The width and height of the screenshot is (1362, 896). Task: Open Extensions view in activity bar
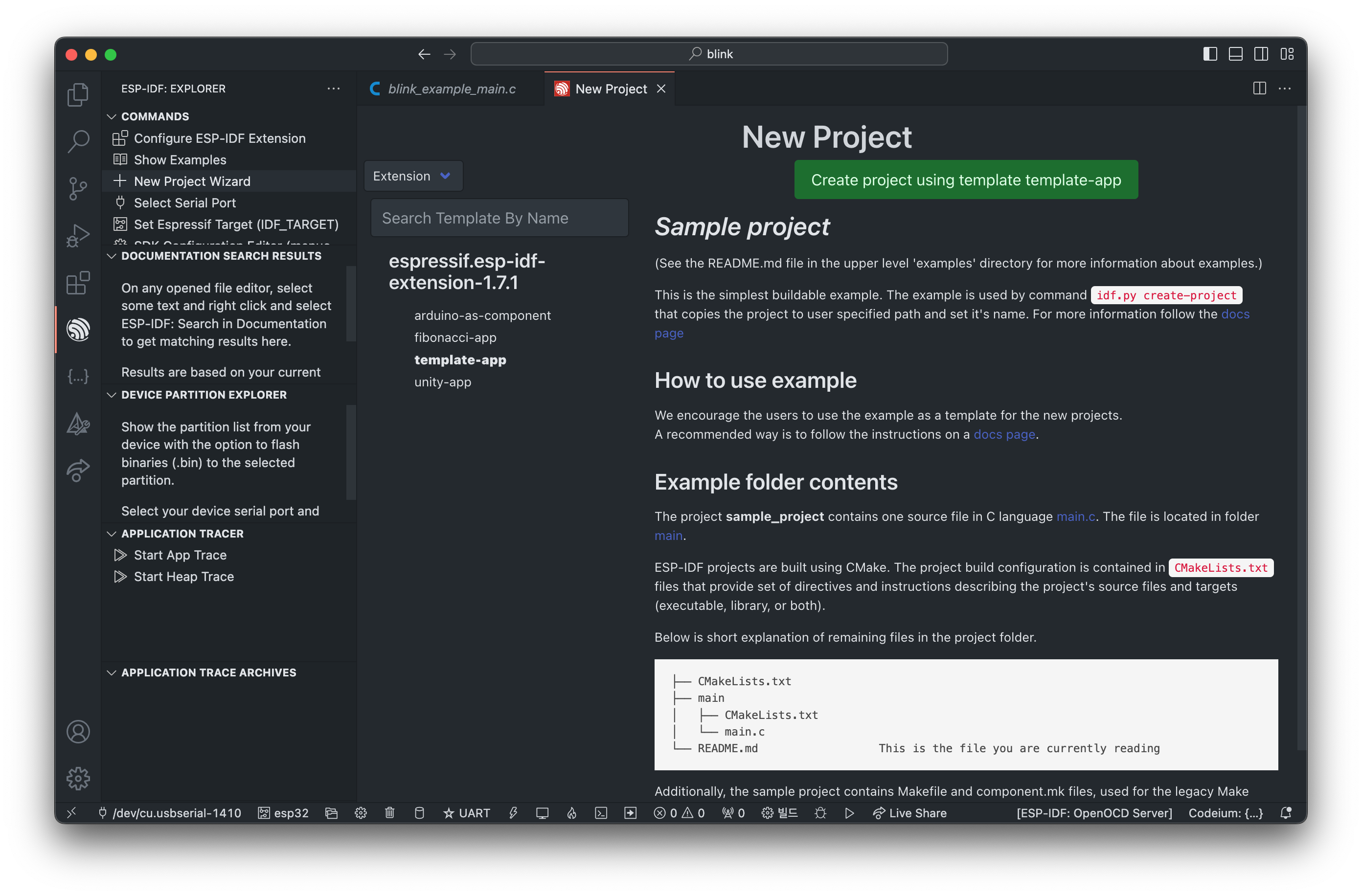[x=78, y=283]
